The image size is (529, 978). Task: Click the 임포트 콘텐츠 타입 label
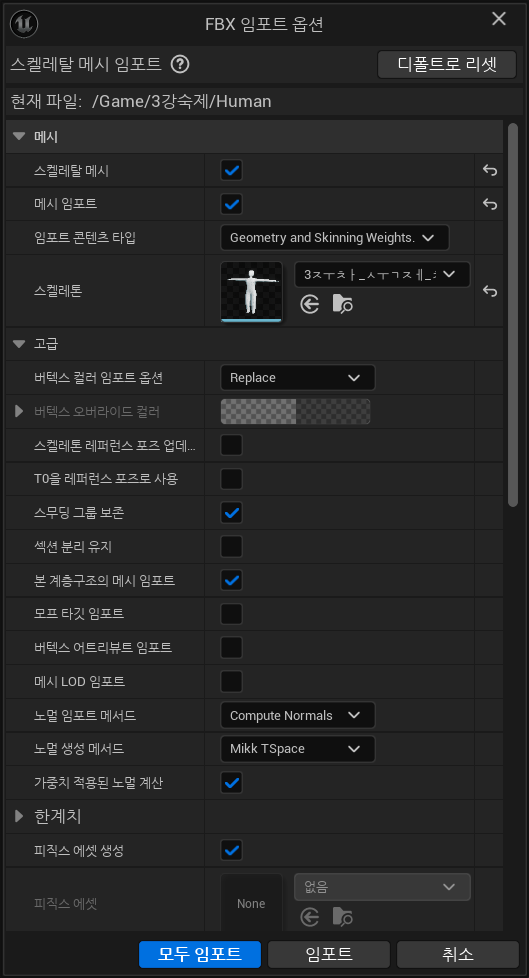pyautogui.click(x=85, y=238)
